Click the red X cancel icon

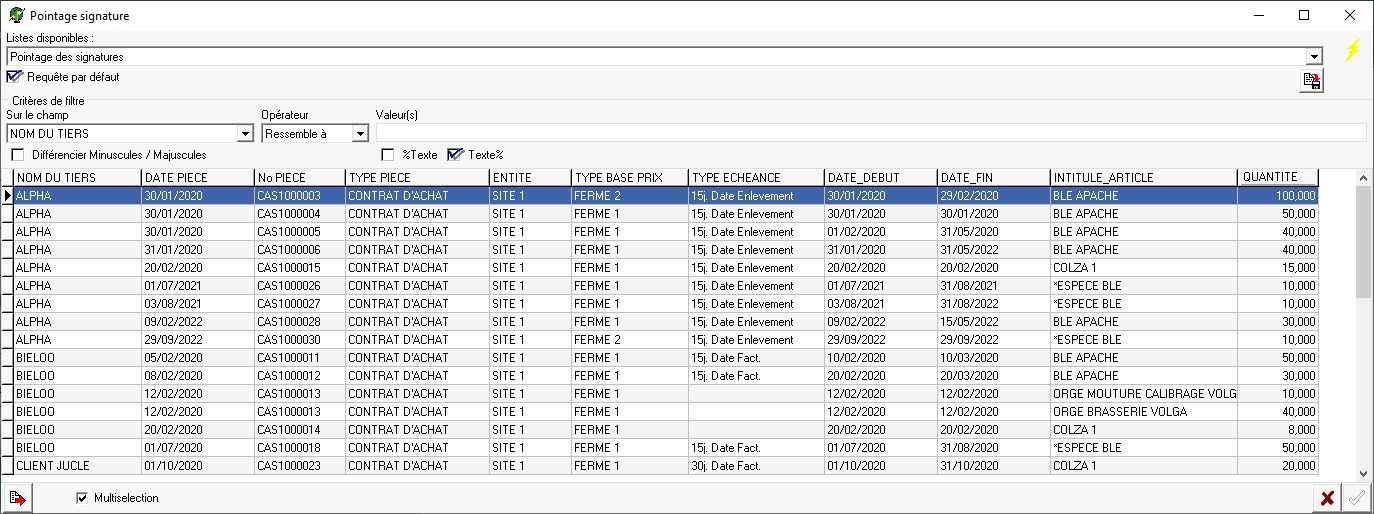[x=1327, y=498]
